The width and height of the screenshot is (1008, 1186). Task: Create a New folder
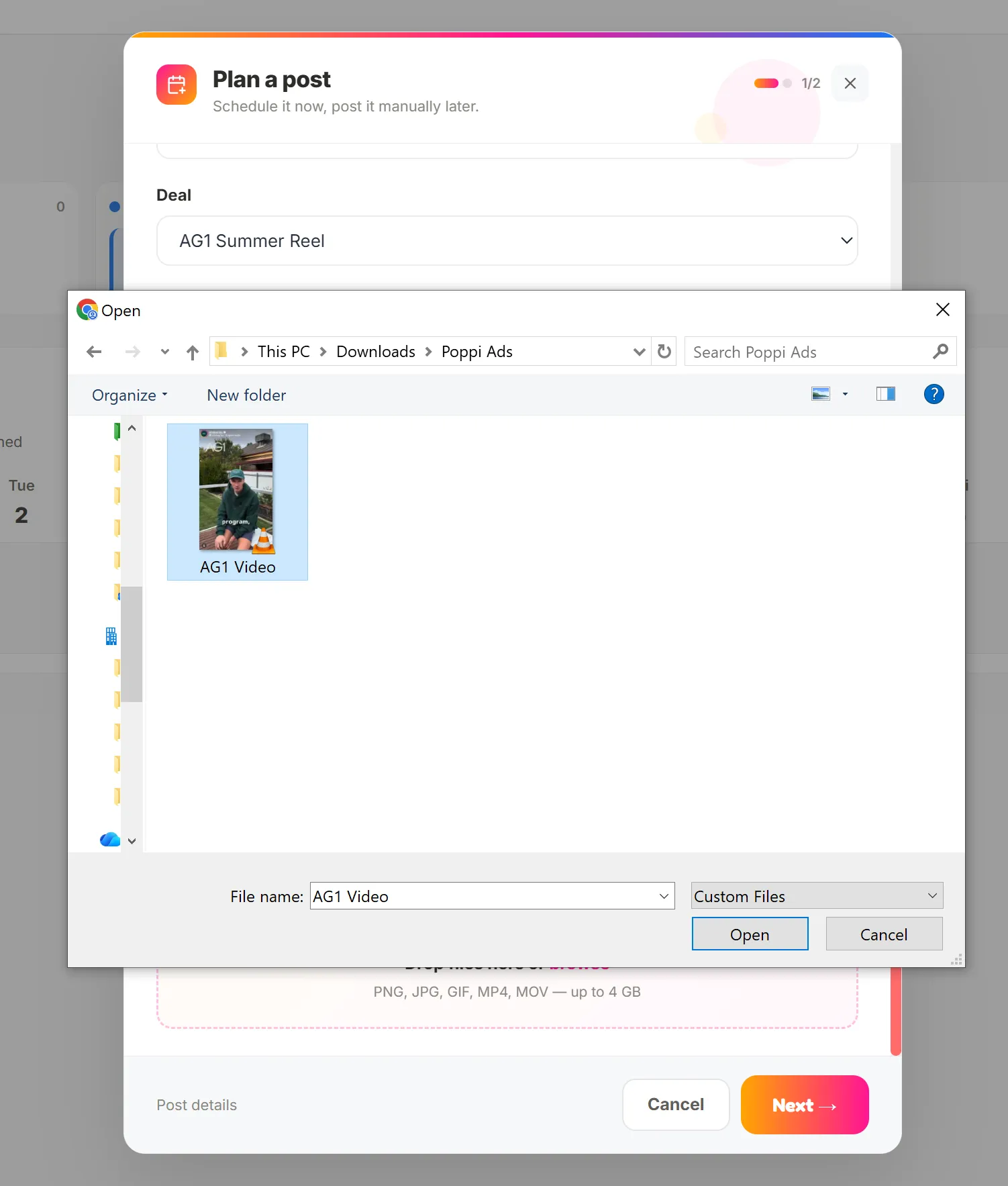click(246, 395)
